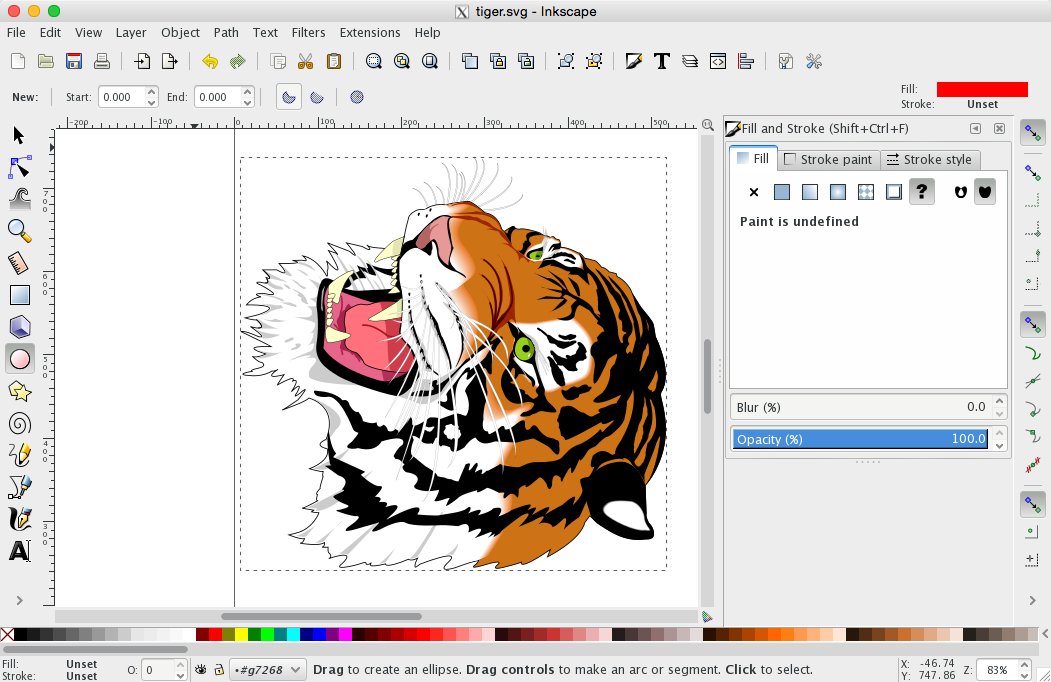Image resolution: width=1051 pixels, height=682 pixels.
Task: Expand more toolbox tools chevron
Action: (x=19, y=600)
